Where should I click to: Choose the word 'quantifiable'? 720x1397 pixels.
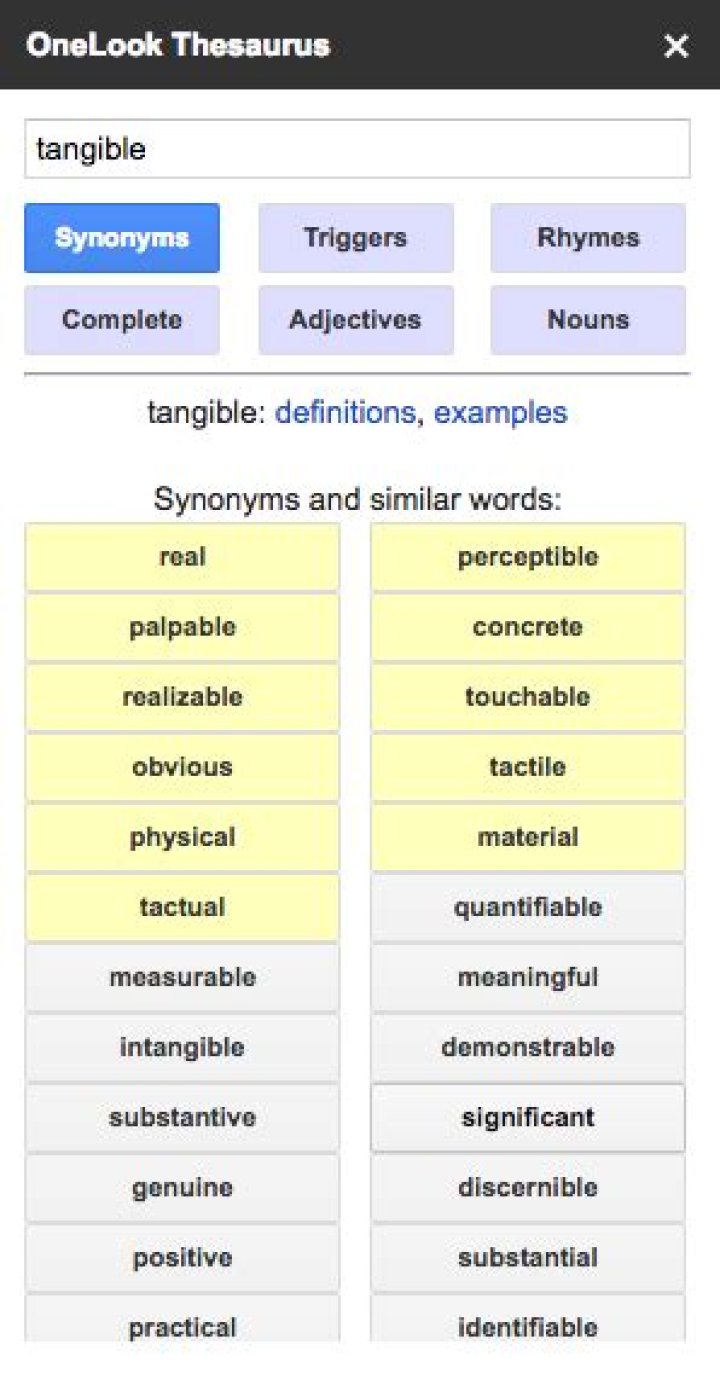pos(527,907)
